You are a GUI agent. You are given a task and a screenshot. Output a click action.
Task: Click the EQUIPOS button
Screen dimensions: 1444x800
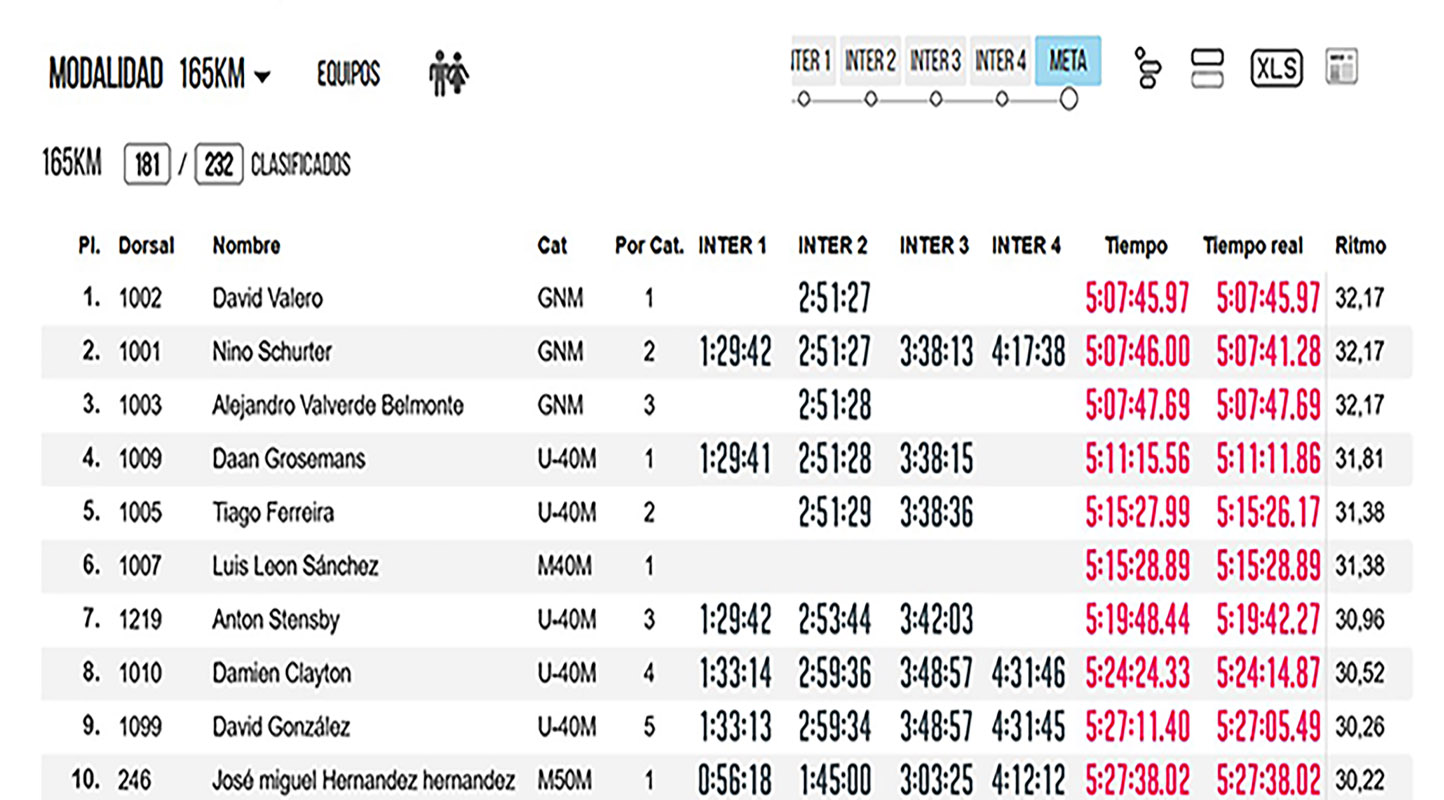tap(348, 74)
